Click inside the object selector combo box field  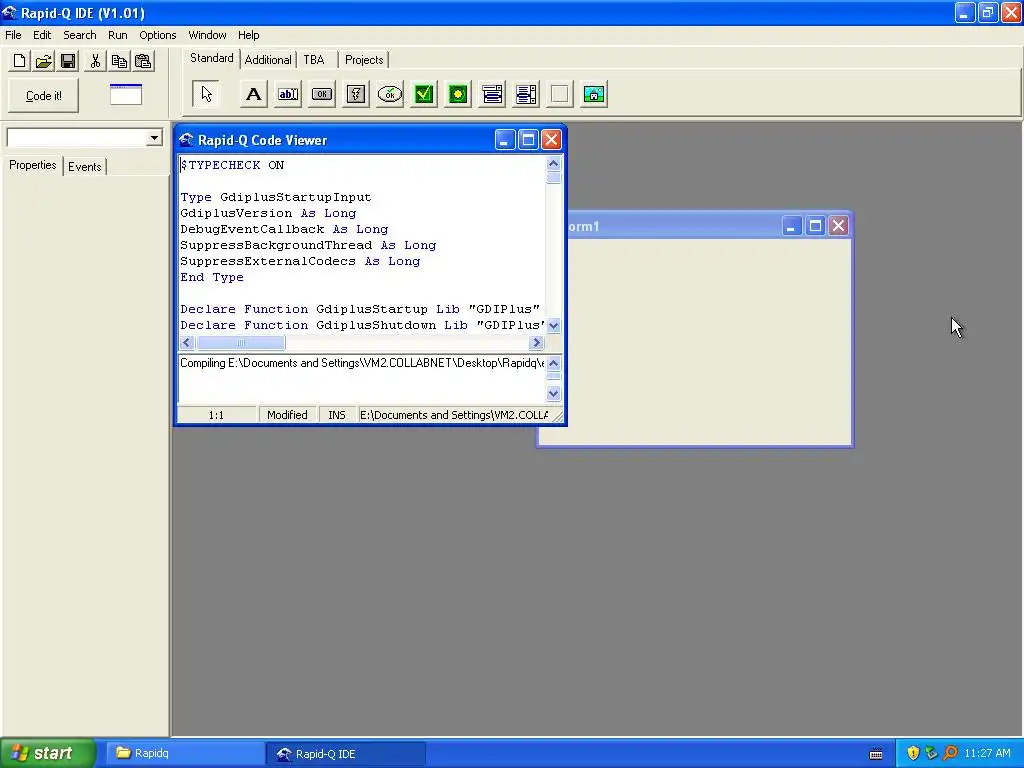click(76, 138)
